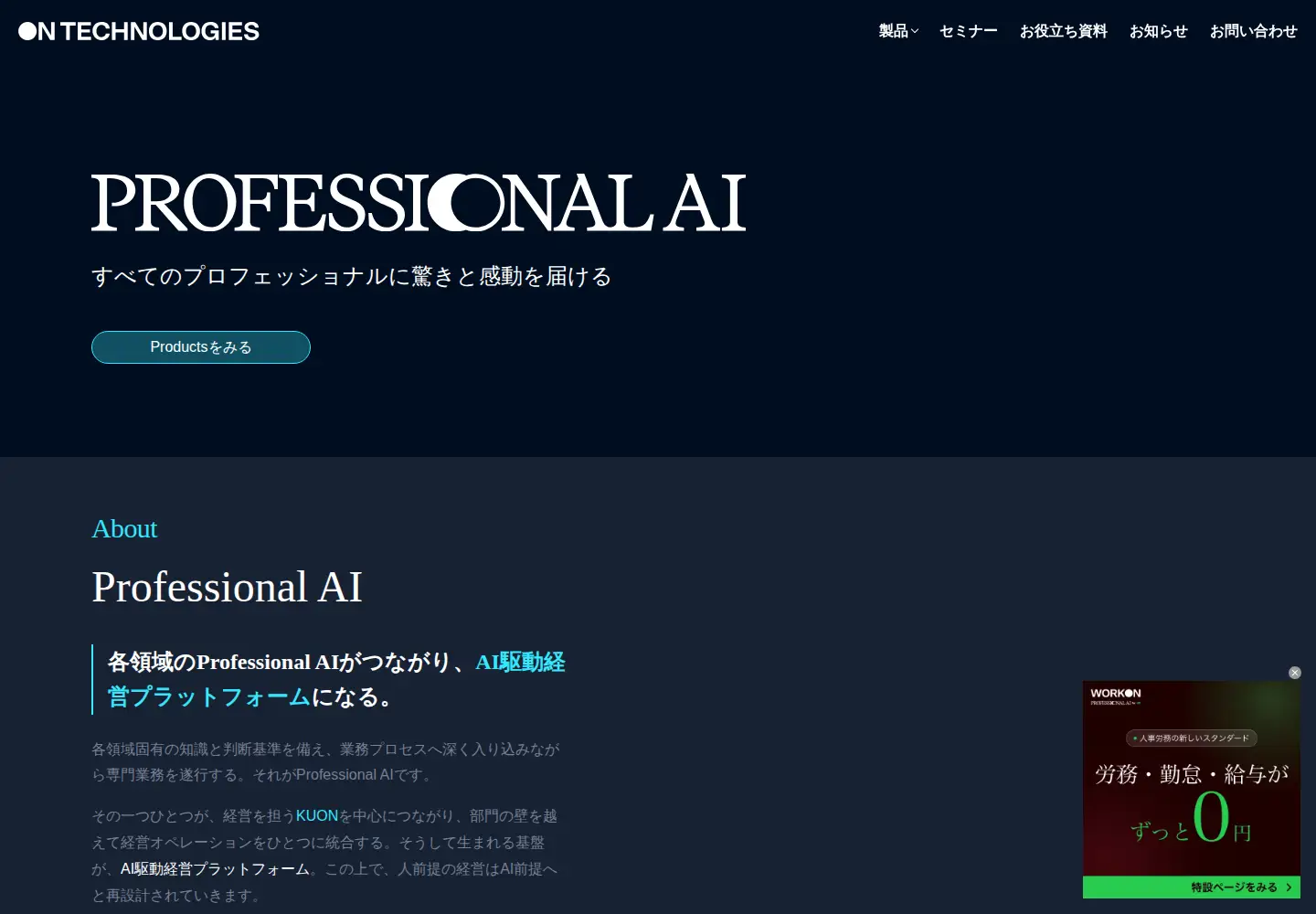This screenshot has height=914, width=1316.
Task: Navigate to お問い合わせ
Action: [x=1253, y=31]
